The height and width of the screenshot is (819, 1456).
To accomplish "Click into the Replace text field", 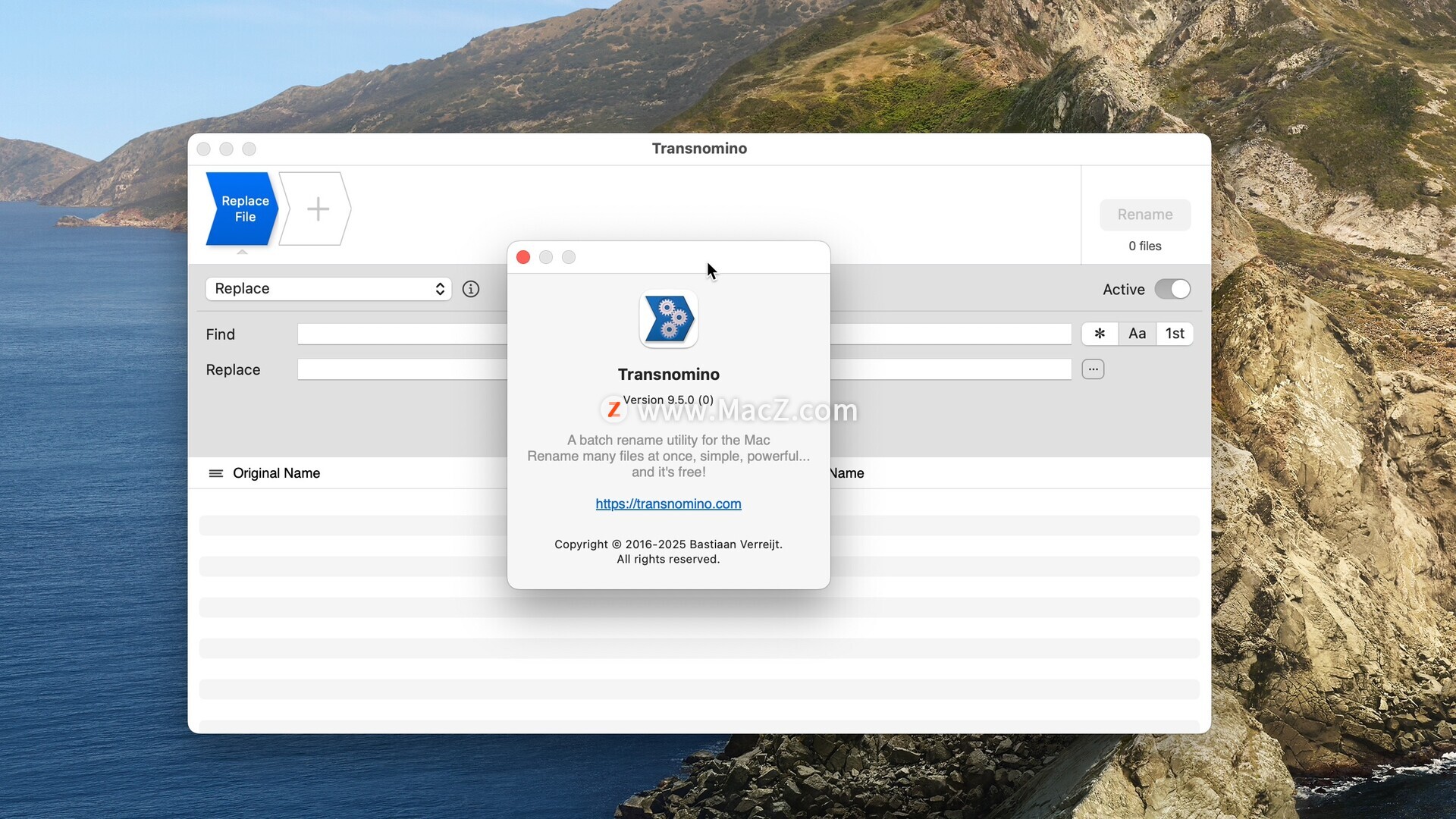I will tap(684, 369).
